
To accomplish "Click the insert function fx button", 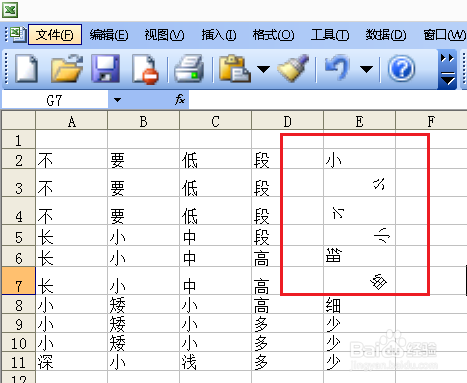I will 180,99.
